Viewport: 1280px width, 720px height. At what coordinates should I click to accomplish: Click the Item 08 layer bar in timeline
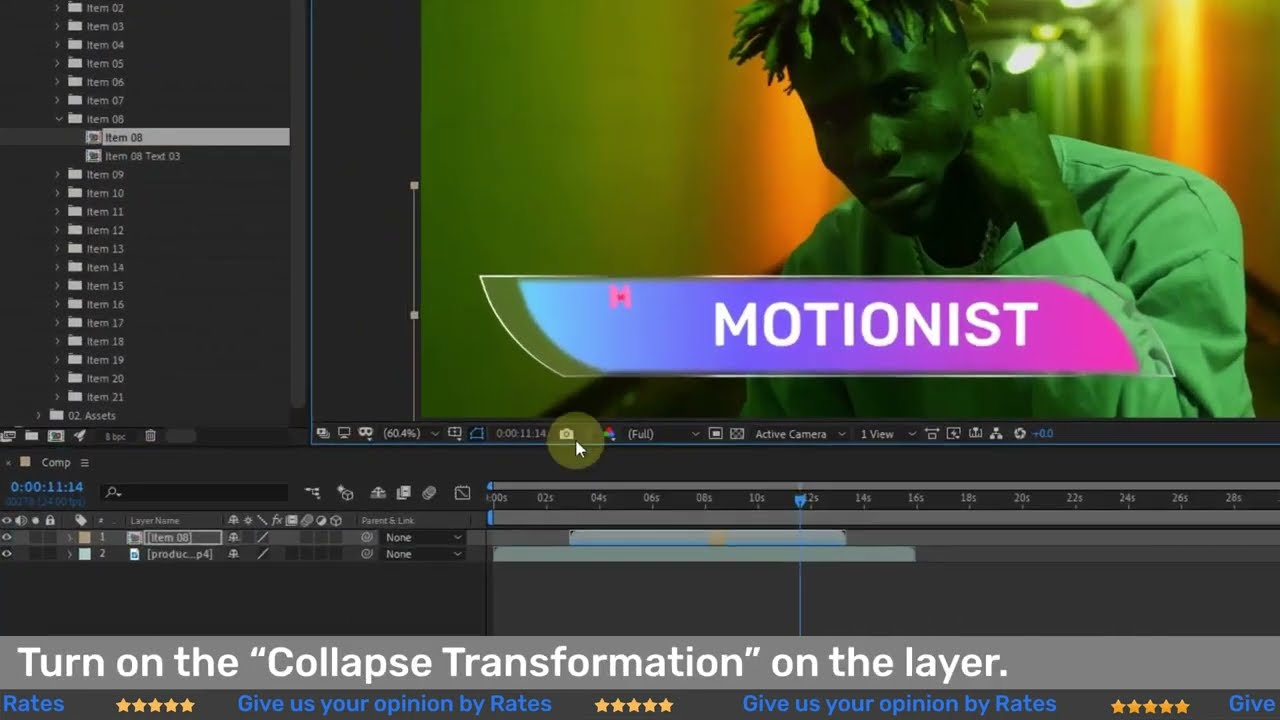[707, 538]
